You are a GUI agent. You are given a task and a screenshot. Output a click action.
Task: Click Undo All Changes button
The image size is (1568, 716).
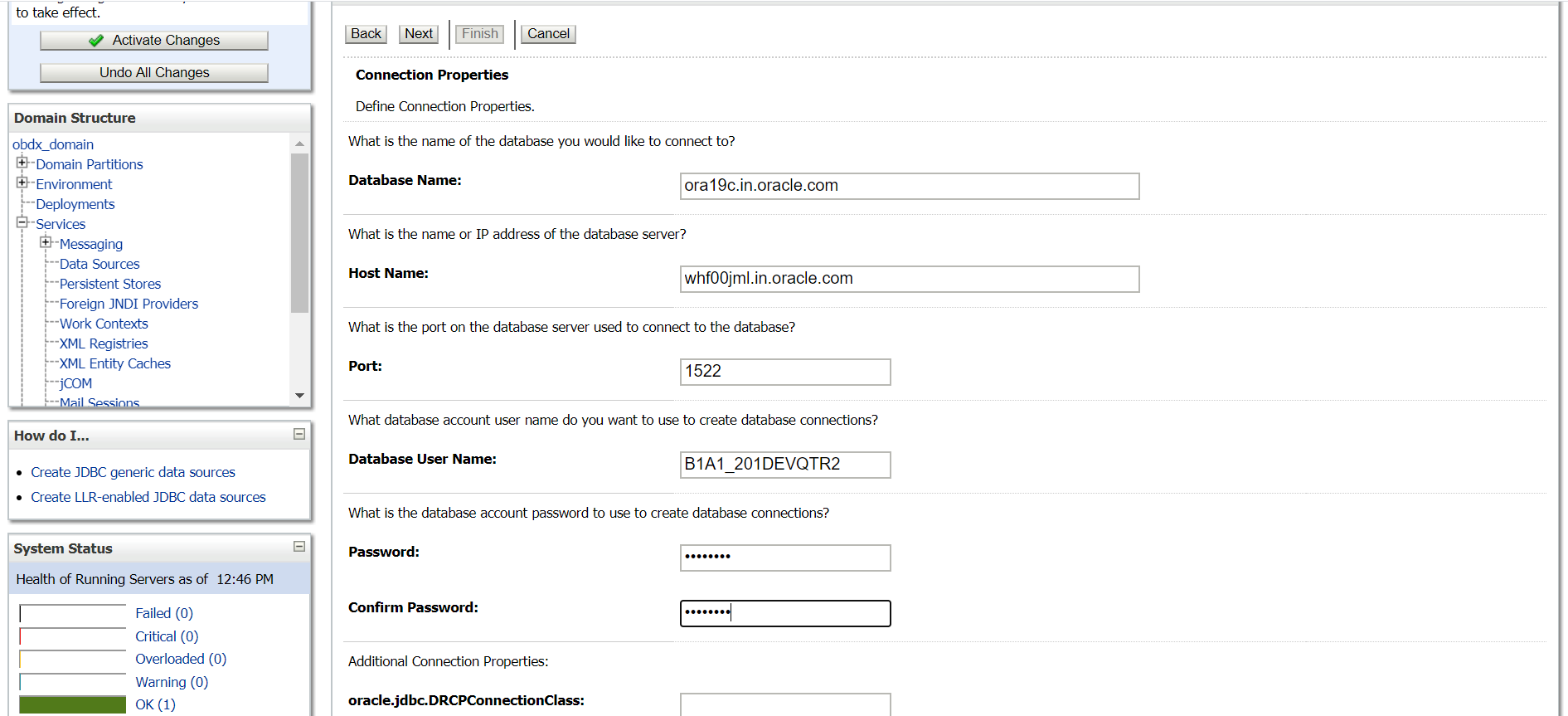[154, 73]
